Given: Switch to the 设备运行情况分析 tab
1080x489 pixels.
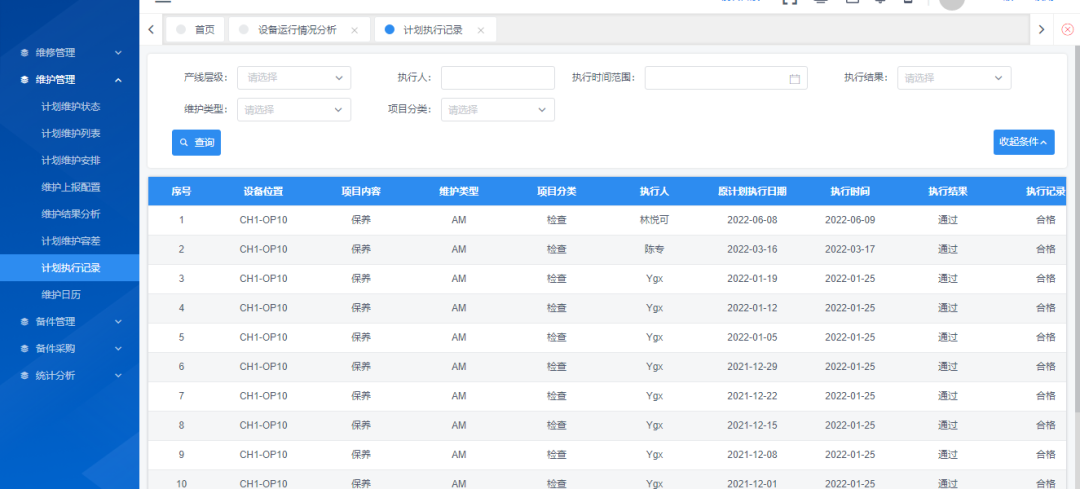Looking at the screenshot, I should point(299,30).
